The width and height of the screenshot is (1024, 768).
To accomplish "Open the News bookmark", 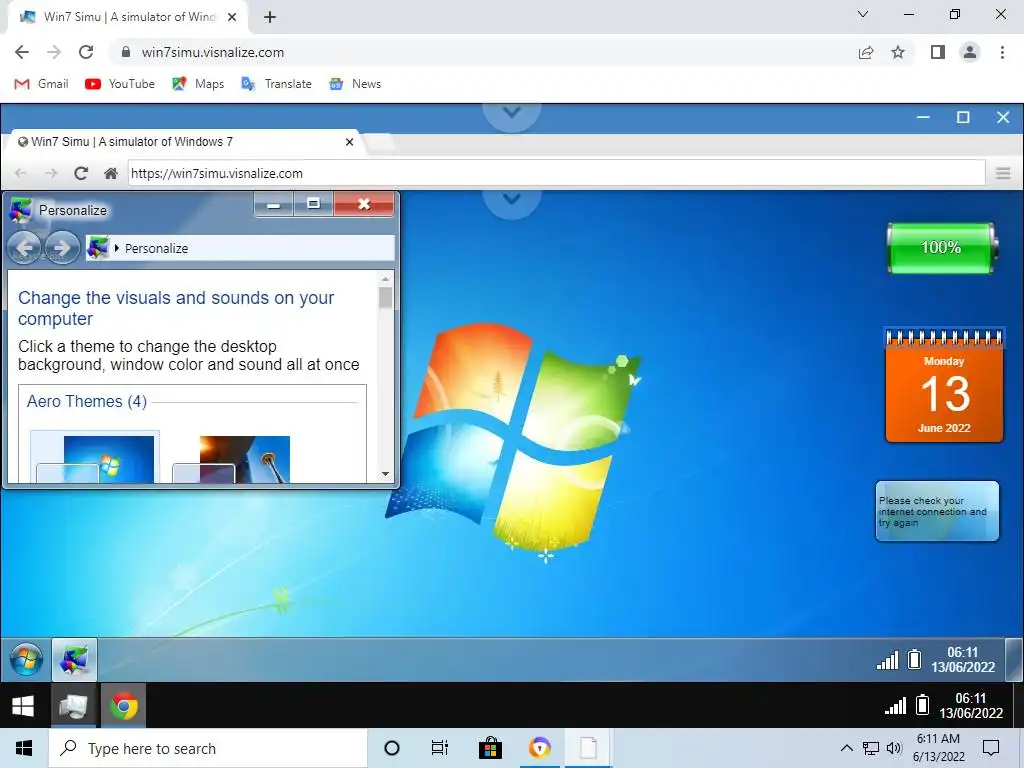I will 355,84.
